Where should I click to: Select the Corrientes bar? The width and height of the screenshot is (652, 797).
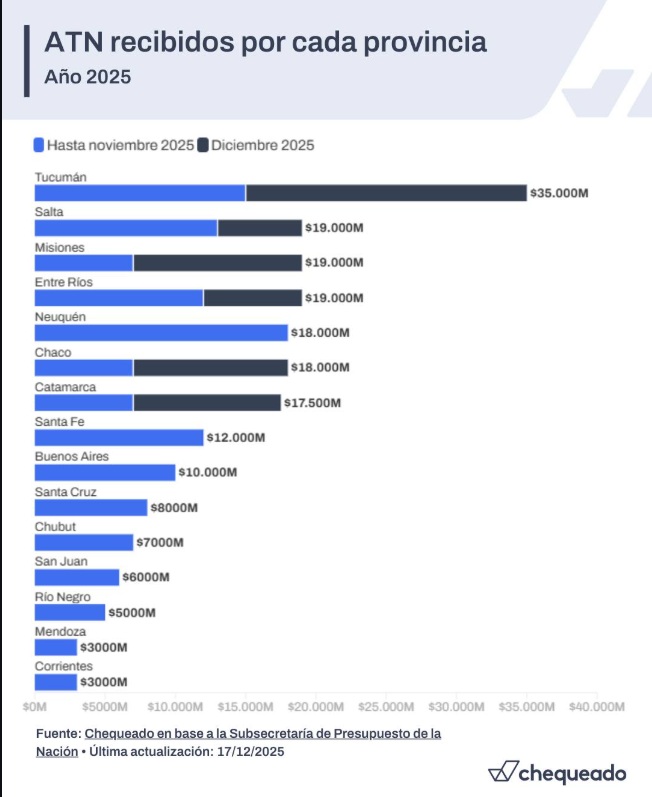coord(56,683)
